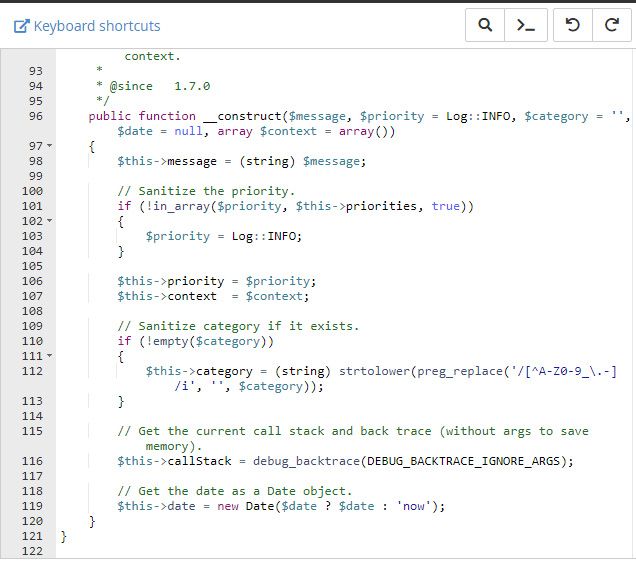The height and width of the screenshot is (569, 636).
Task: Click the version text '1.7.0'
Action: coord(192,86)
